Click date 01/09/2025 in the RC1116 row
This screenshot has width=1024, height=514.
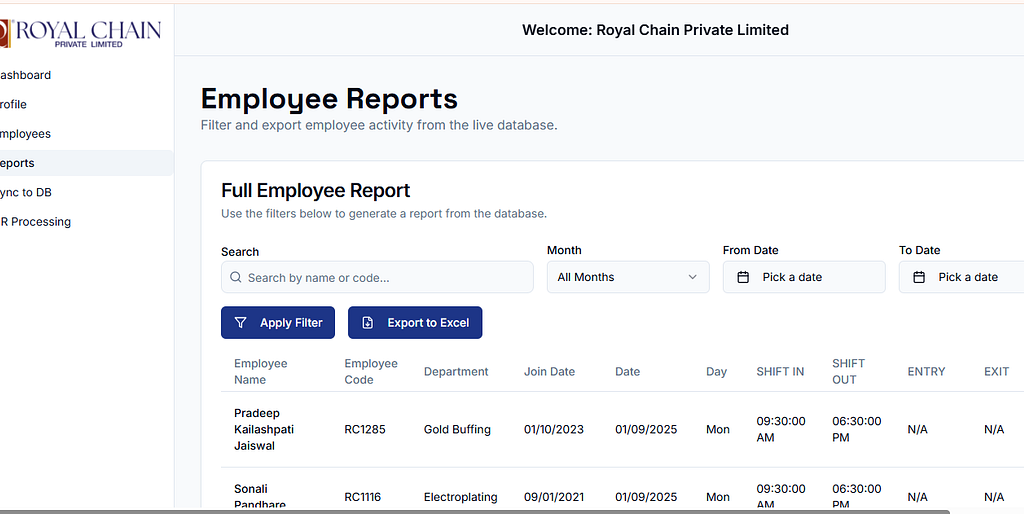pyautogui.click(x=646, y=497)
